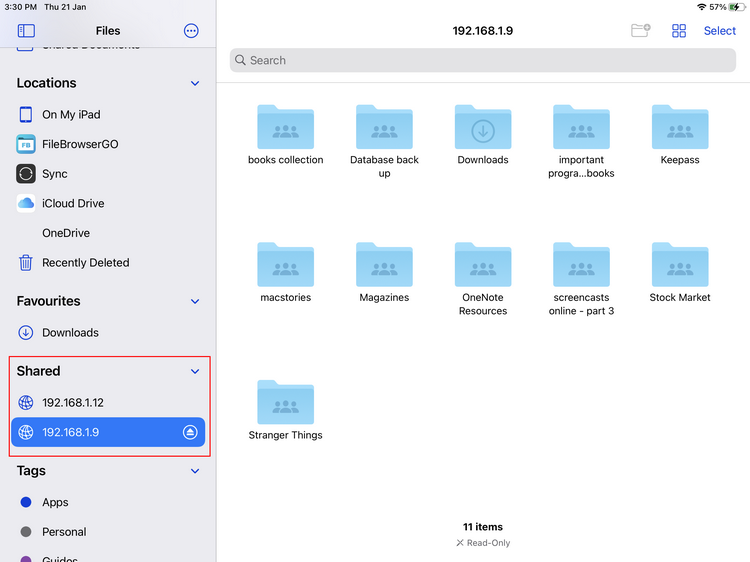This screenshot has width=750, height=562.
Task: Open the OneNote Resources folder
Action: tap(483, 279)
